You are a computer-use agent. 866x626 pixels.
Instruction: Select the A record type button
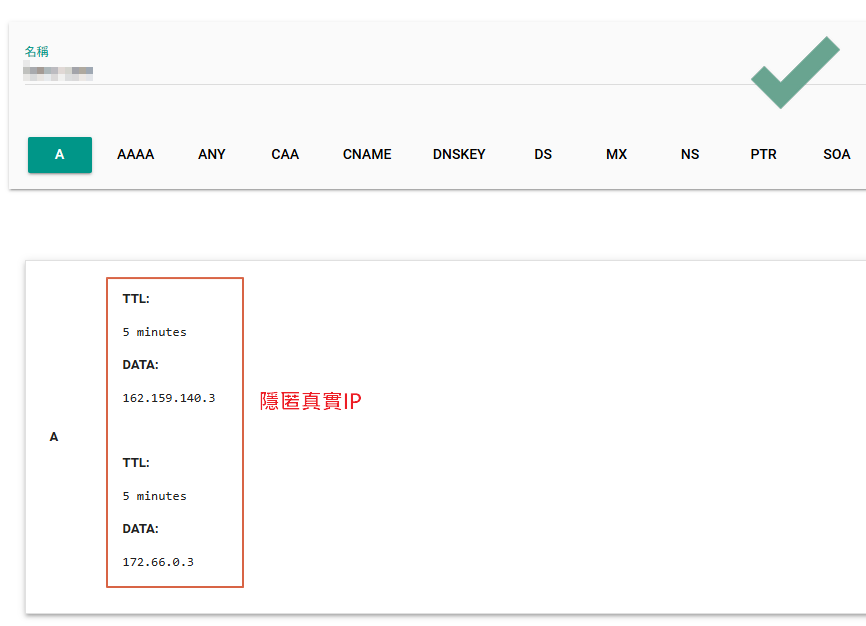(60, 155)
